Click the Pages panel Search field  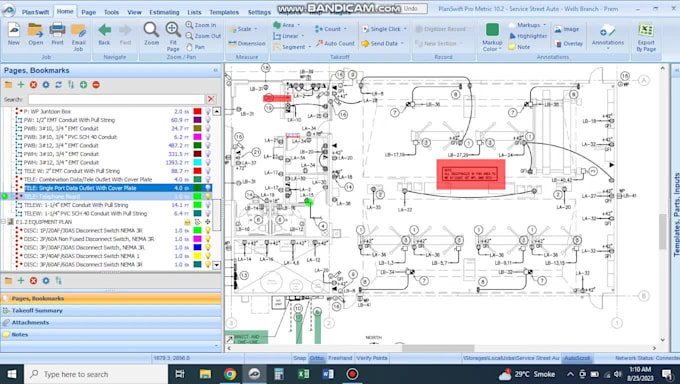(116, 99)
